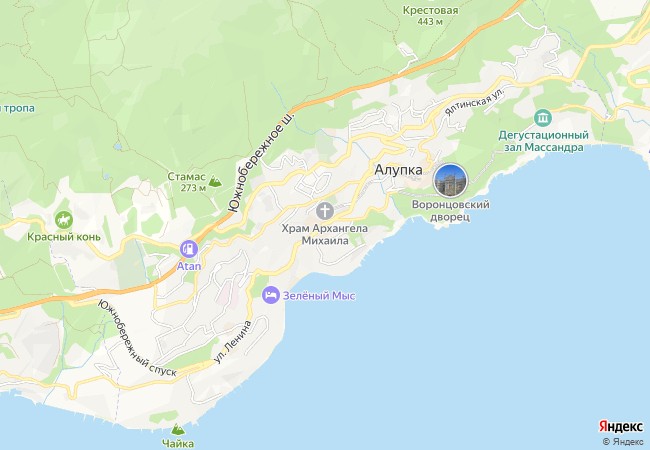Image resolution: width=650 pixels, height=450 pixels.
Task: Click the Зелёный Мыс text label
Action: pyautogui.click(x=319, y=296)
